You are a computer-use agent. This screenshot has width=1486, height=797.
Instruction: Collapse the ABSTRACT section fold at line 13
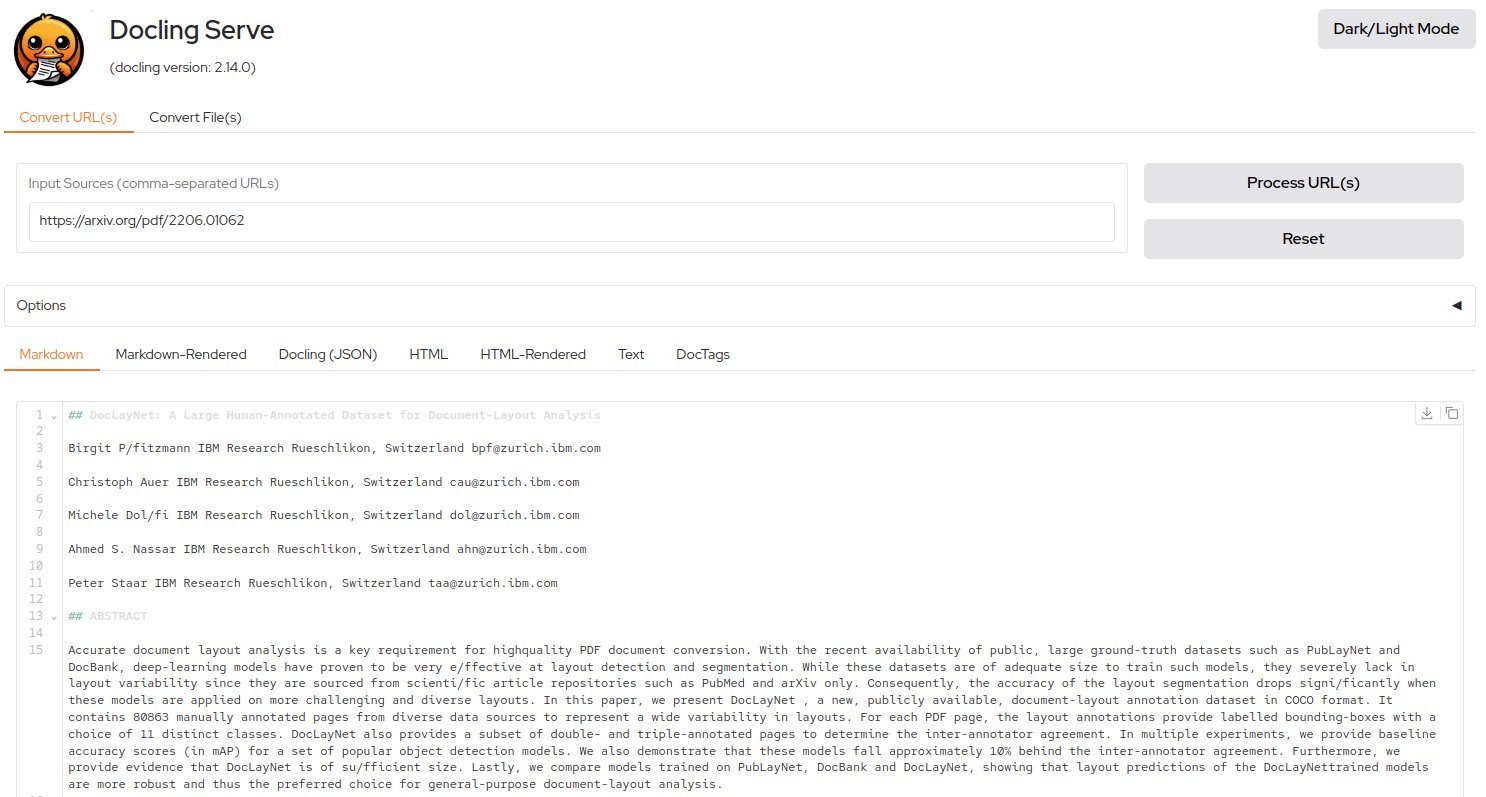(x=54, y=617)
